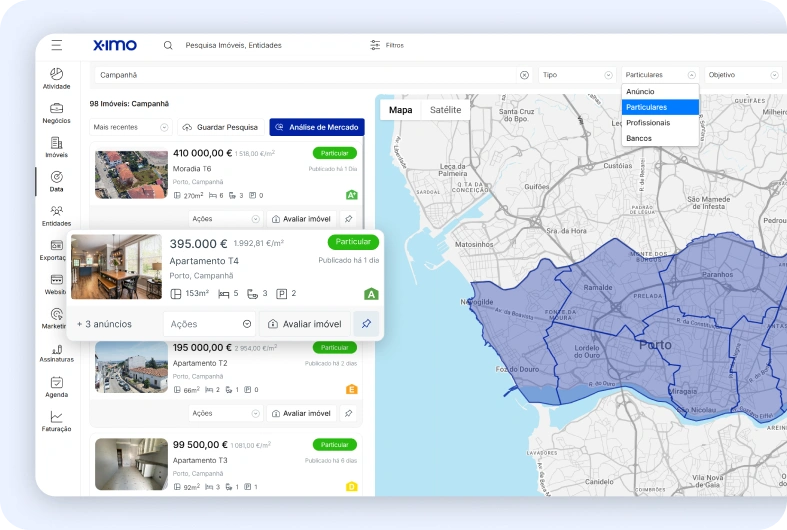The width and height of the screenshot is (787, 530).
Task: Switch map to Mapa view
Action: pos(401,110)
